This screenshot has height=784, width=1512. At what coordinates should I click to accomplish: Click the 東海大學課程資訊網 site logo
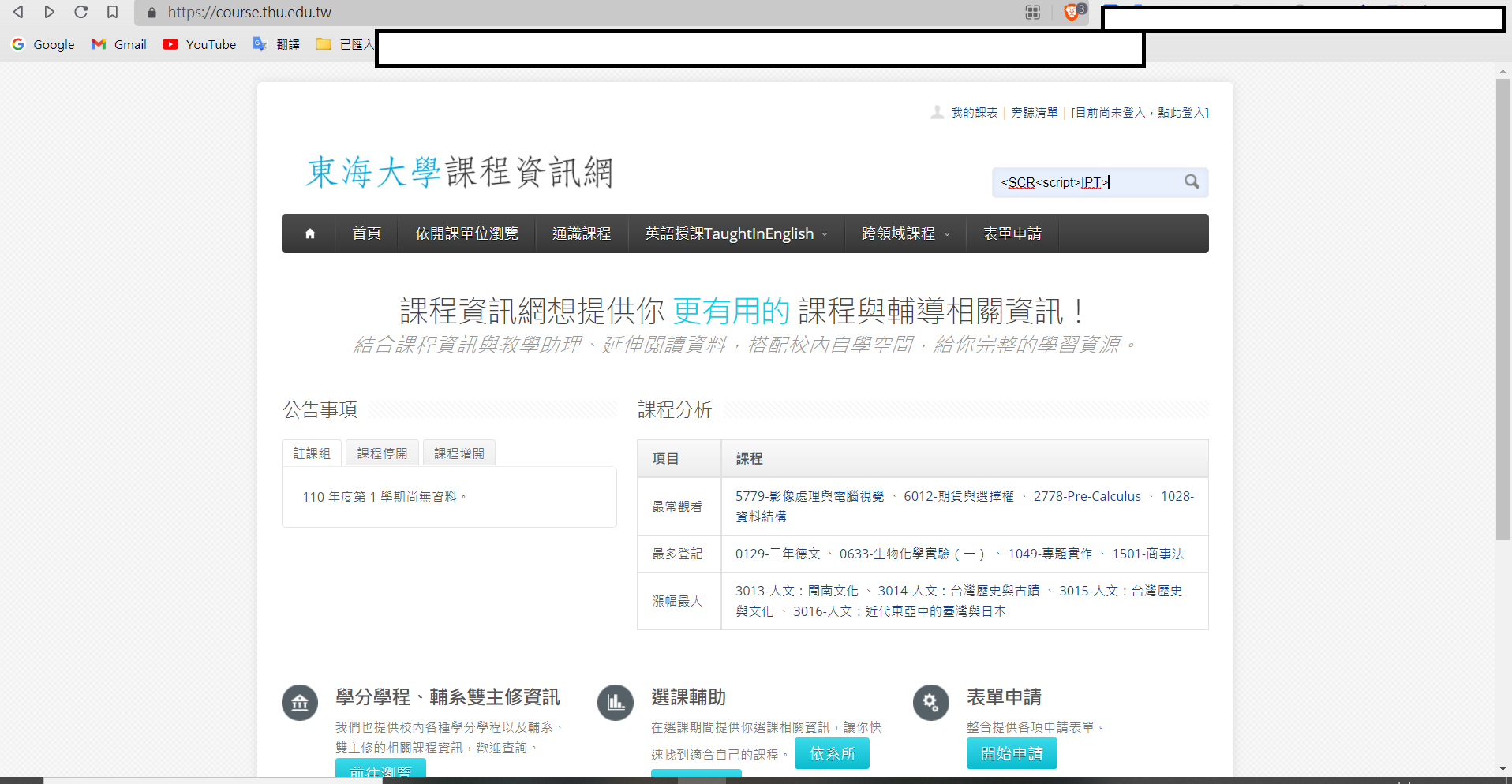[x=459, y=172]
